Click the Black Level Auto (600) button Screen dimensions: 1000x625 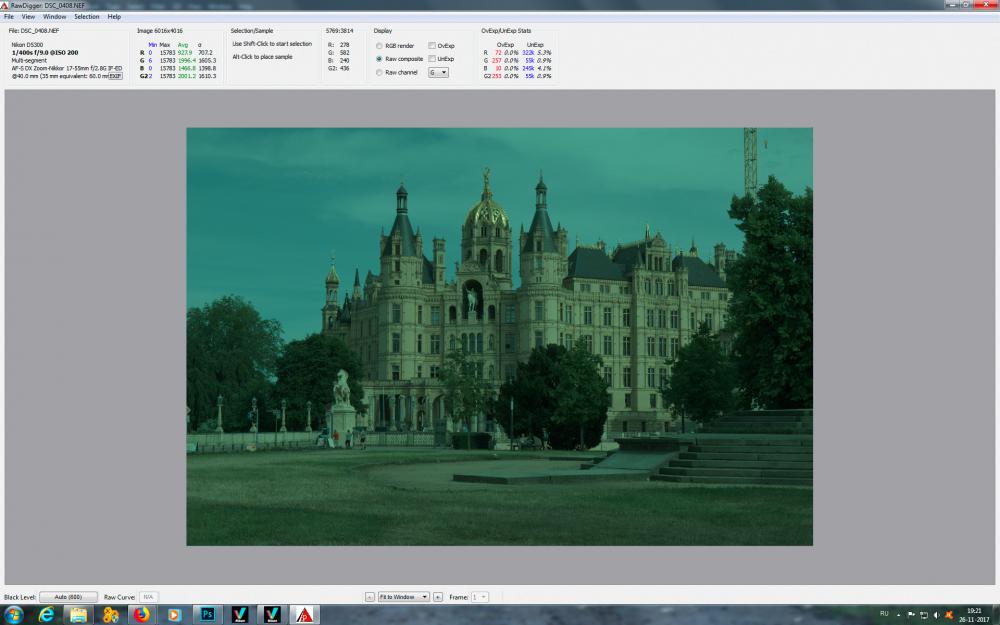point(68,597)
